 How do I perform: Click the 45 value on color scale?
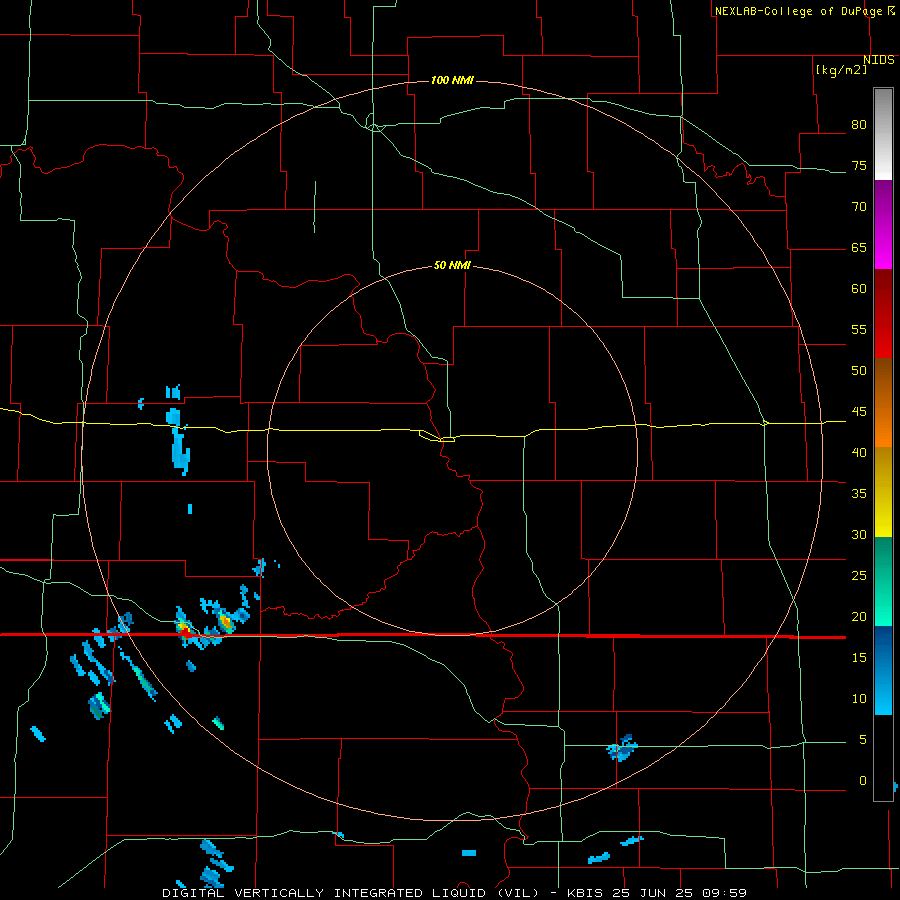[859, 412]
